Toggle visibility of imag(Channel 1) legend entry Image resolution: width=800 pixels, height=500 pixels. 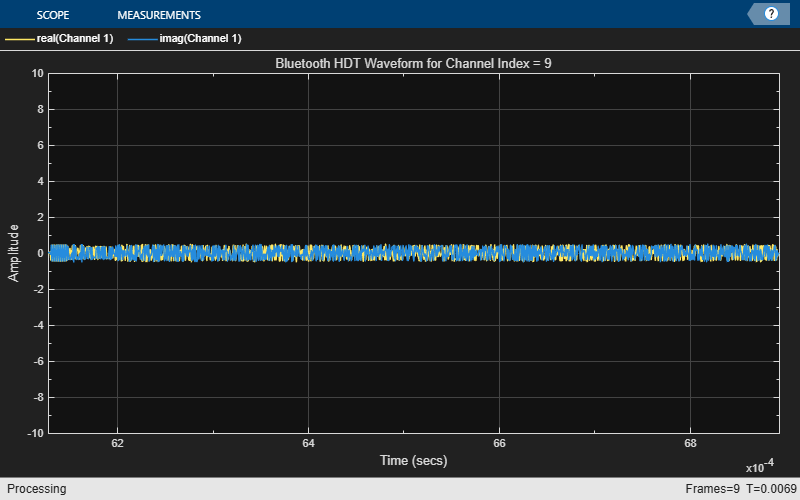tap(200, 39)
